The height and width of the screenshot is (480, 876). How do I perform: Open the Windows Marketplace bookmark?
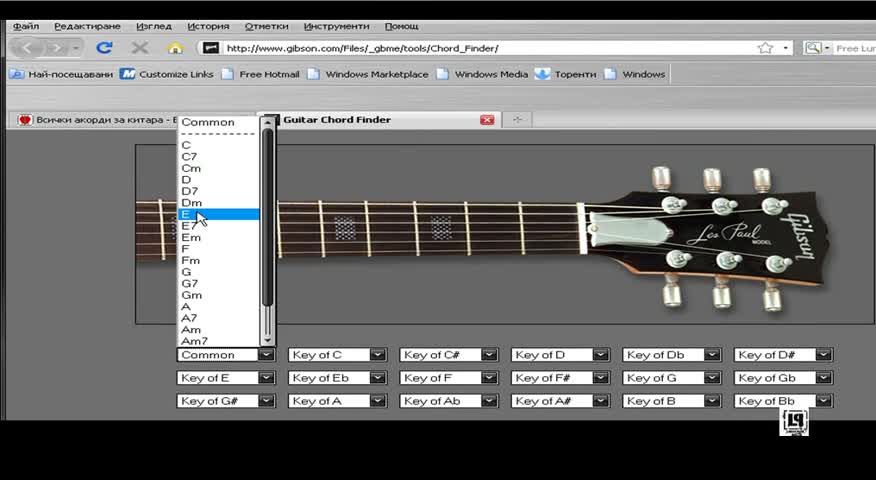[x=368, y=74]
